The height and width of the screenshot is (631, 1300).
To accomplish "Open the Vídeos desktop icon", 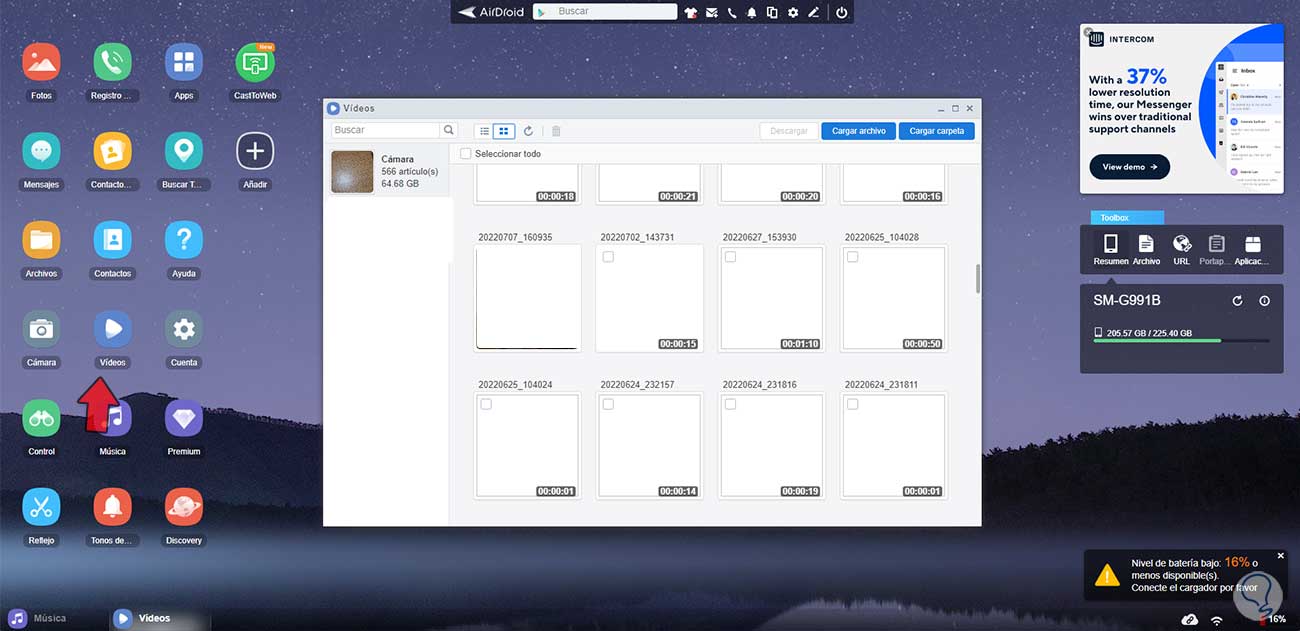I will [112, 329].
